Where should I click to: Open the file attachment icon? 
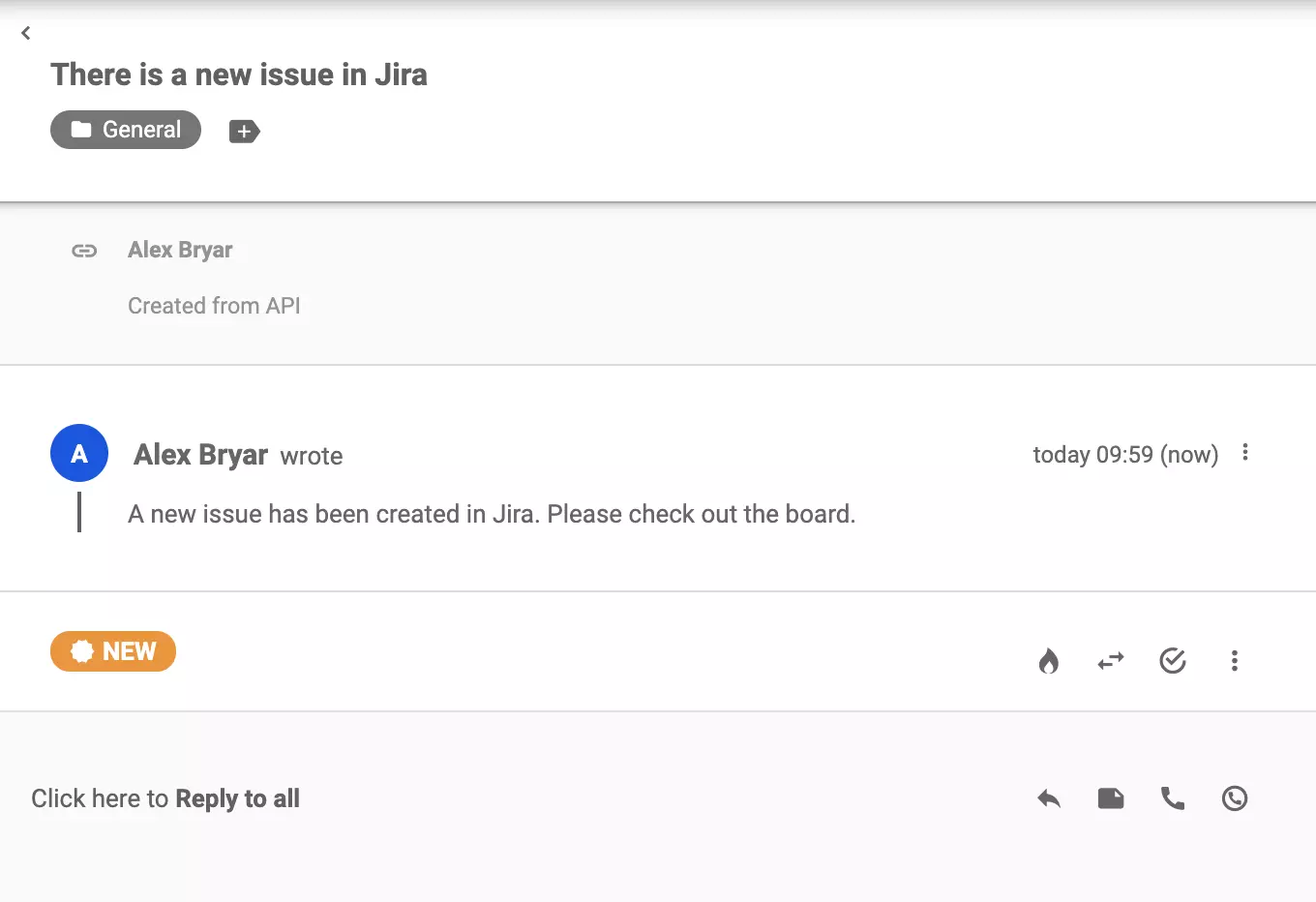click(1111, 798)
